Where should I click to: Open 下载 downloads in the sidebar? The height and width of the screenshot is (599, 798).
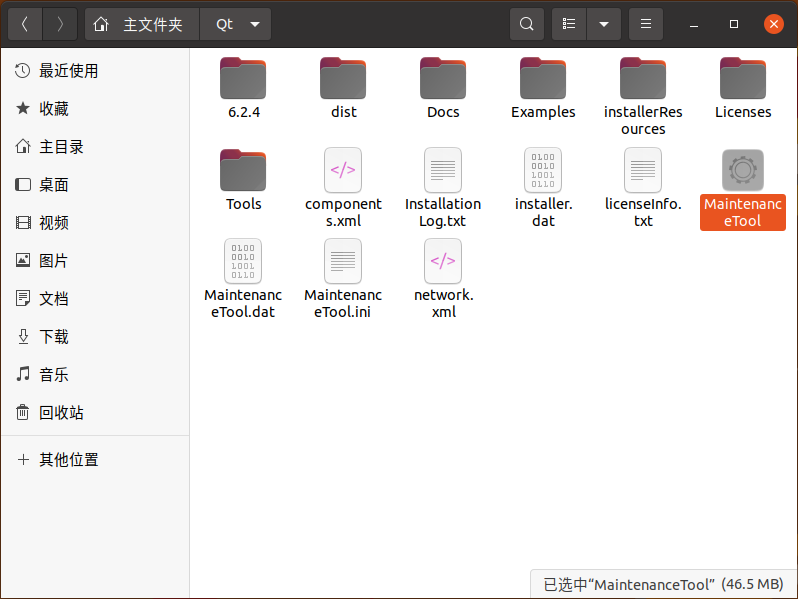[95, 336]
